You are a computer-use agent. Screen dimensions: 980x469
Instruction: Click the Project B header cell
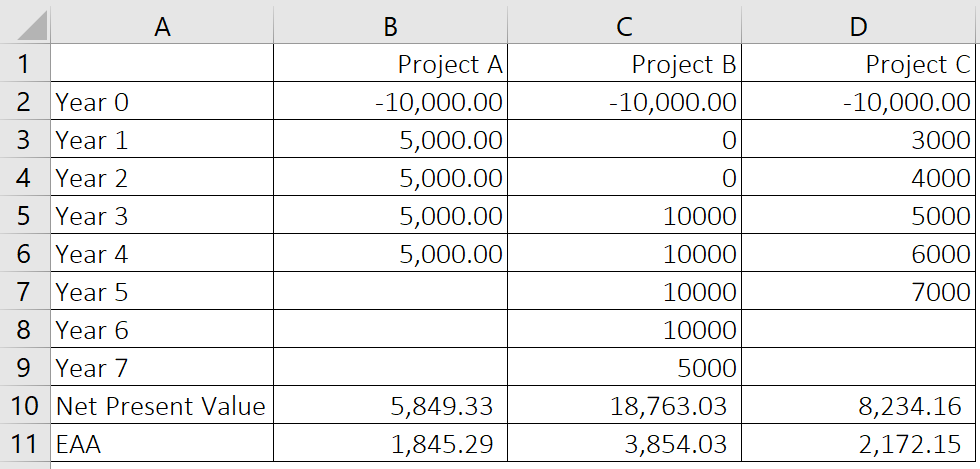pyautogui.click(x=624, y=64)
